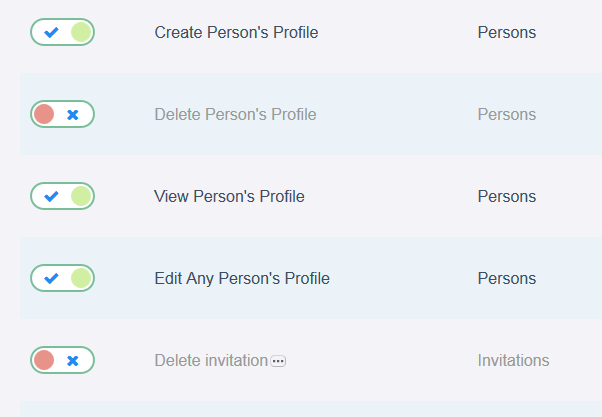Image resolution: width=602 pixels, height=417 pixels.
Task: Enable the Delete invitation toggle
Action: (x=62, y=360)
